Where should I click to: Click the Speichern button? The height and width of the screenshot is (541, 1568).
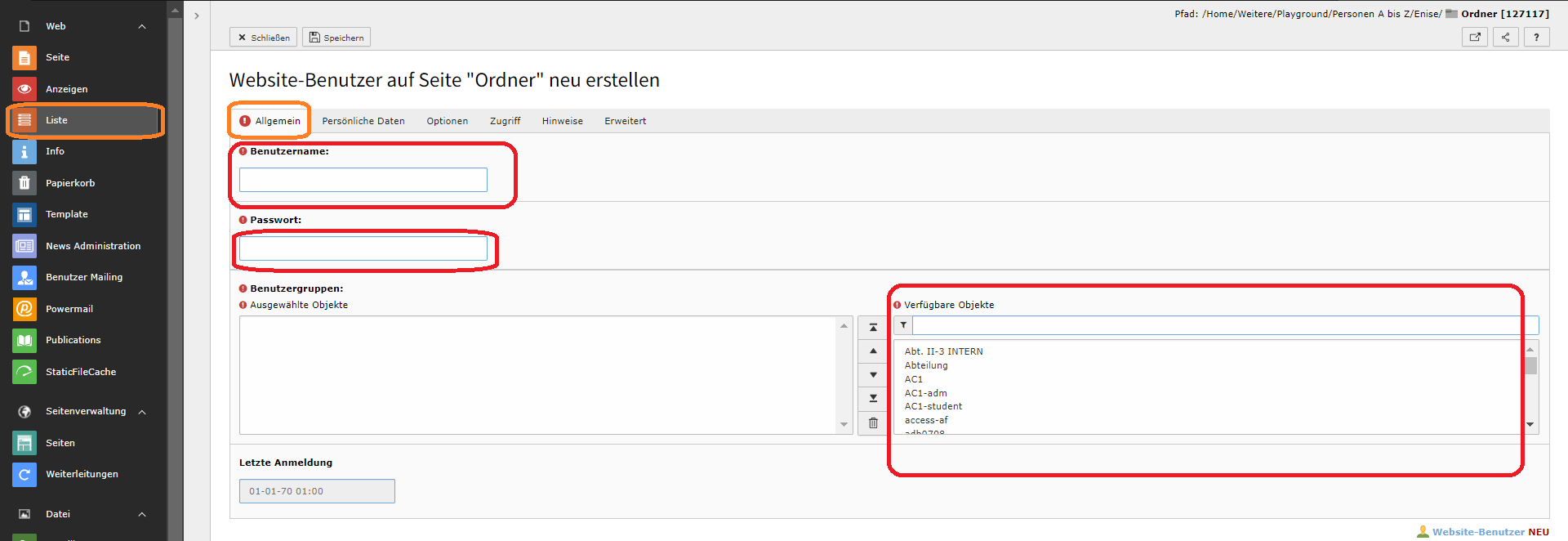[x=336, y=38]
